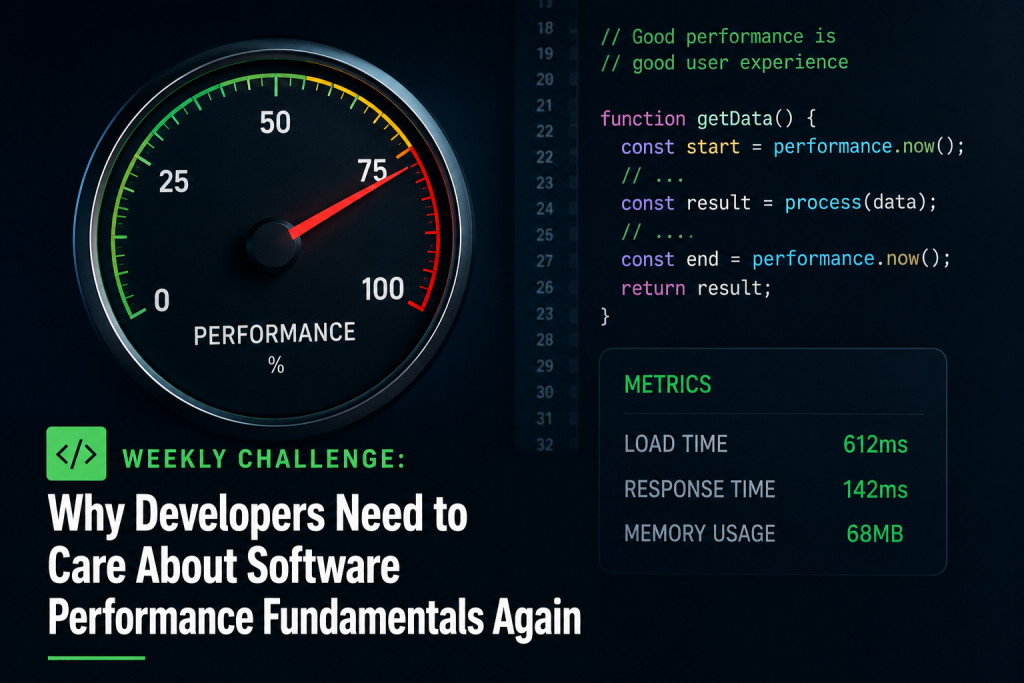
Task: Click the '0' mark on the gauge
Action: pos(162,301)
